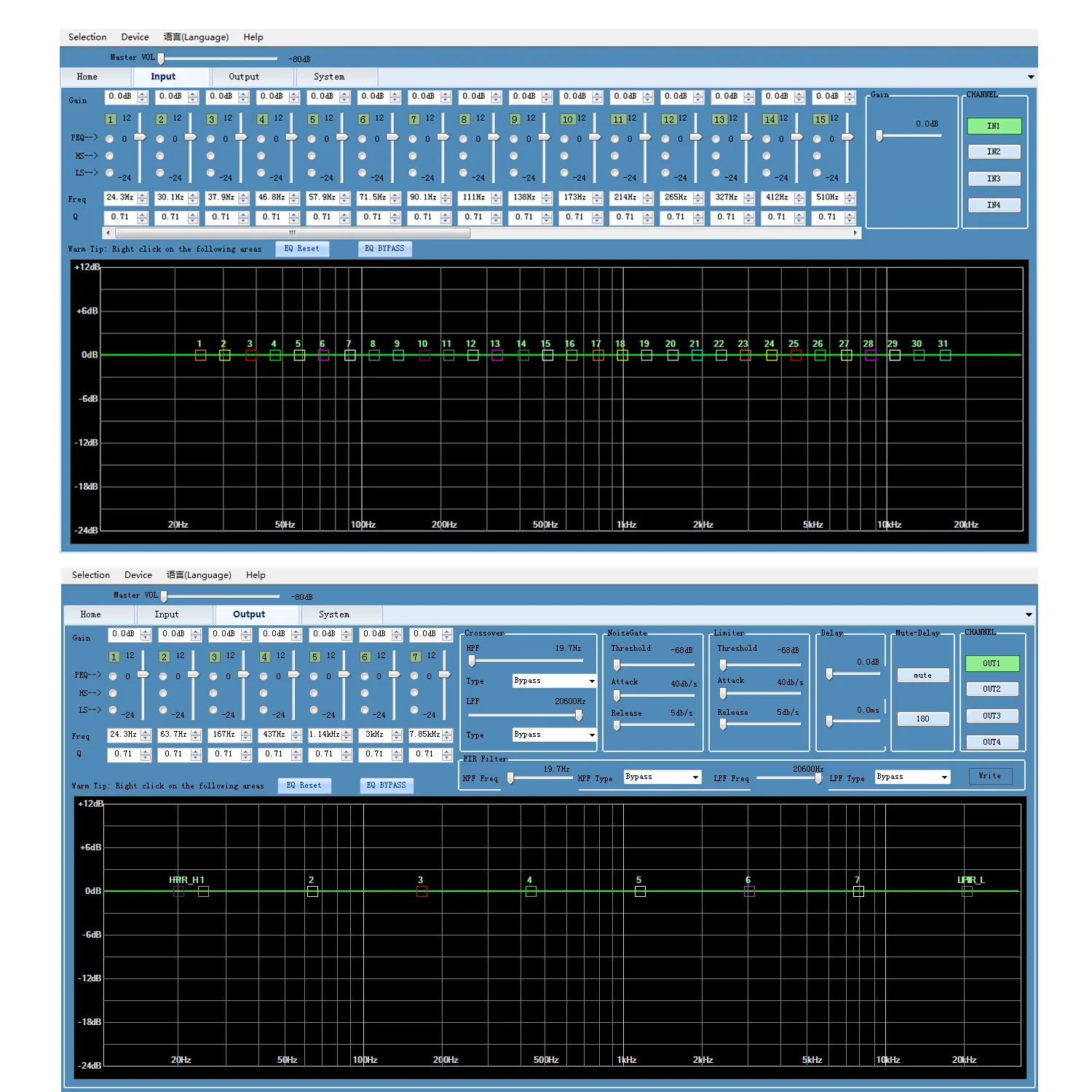
Task: Select LS radio for band 6 in Input window
Action: point(362,173)
